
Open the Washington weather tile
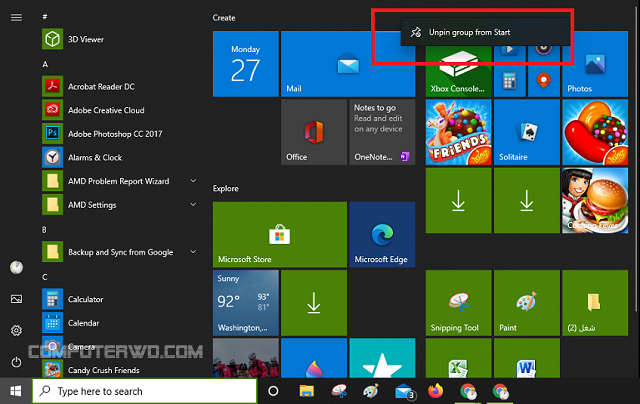pos(246,303)
